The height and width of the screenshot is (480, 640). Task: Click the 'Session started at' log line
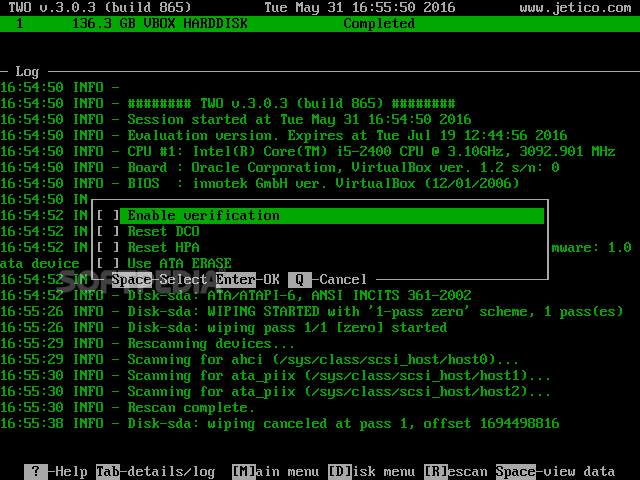coord(236,120)
